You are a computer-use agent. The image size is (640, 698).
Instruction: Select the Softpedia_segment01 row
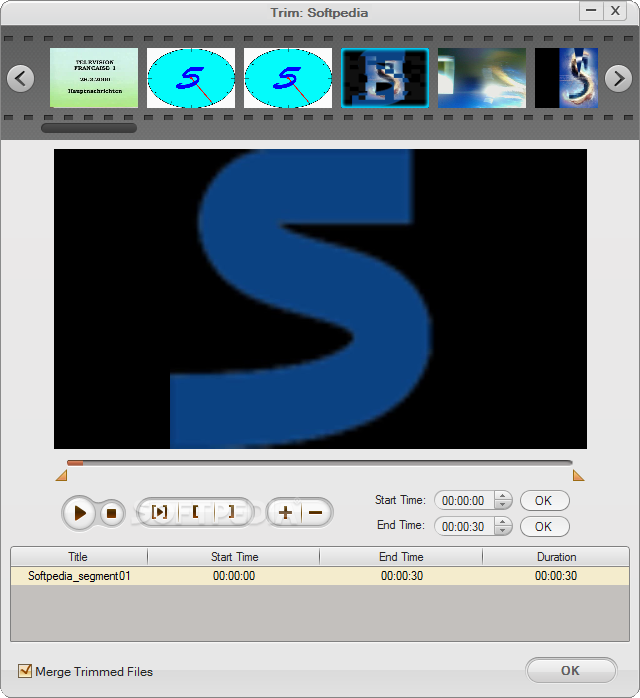tap(320, 576)
